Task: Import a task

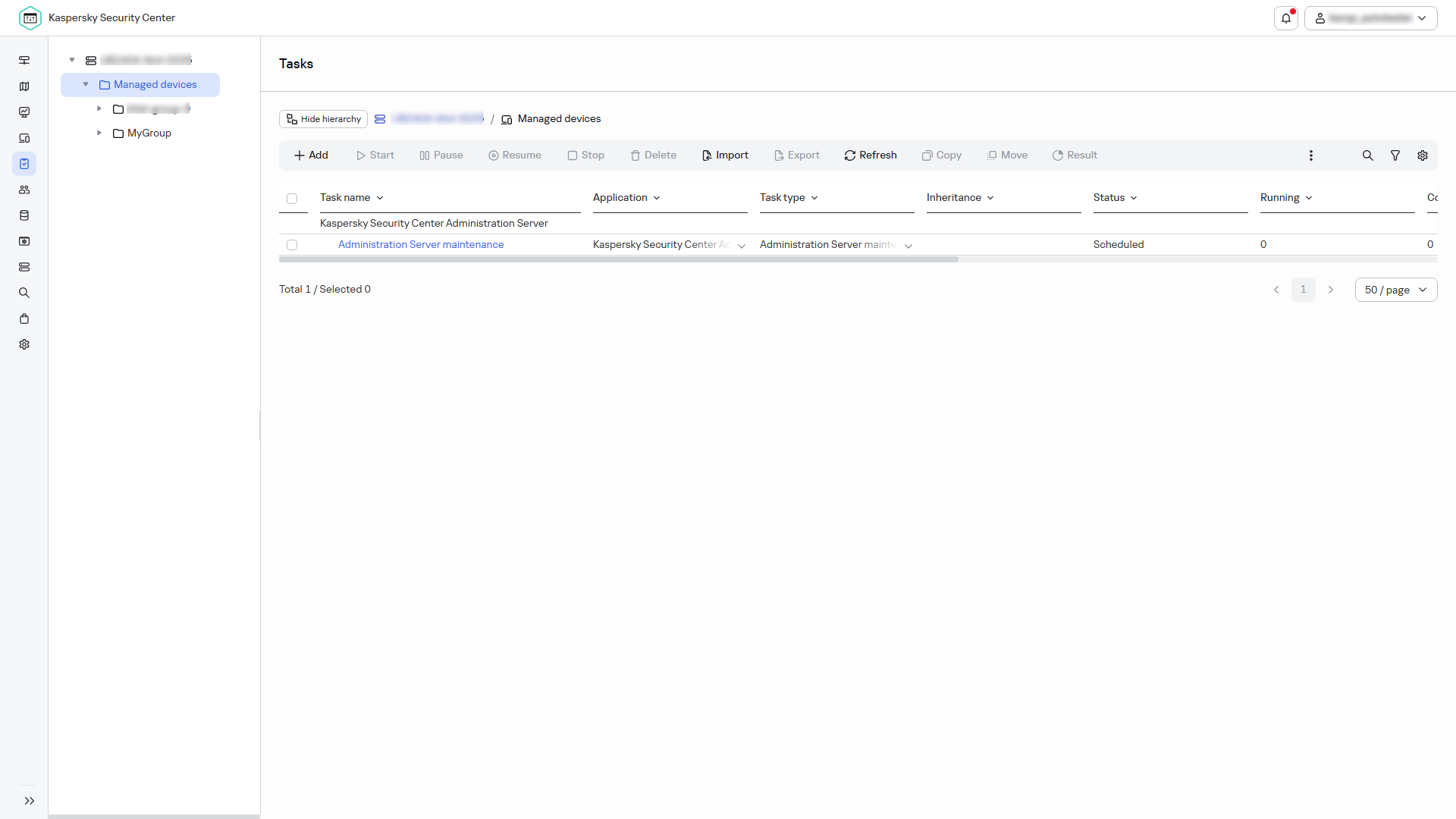Action: pyautogui.click(x=725, y=155)
